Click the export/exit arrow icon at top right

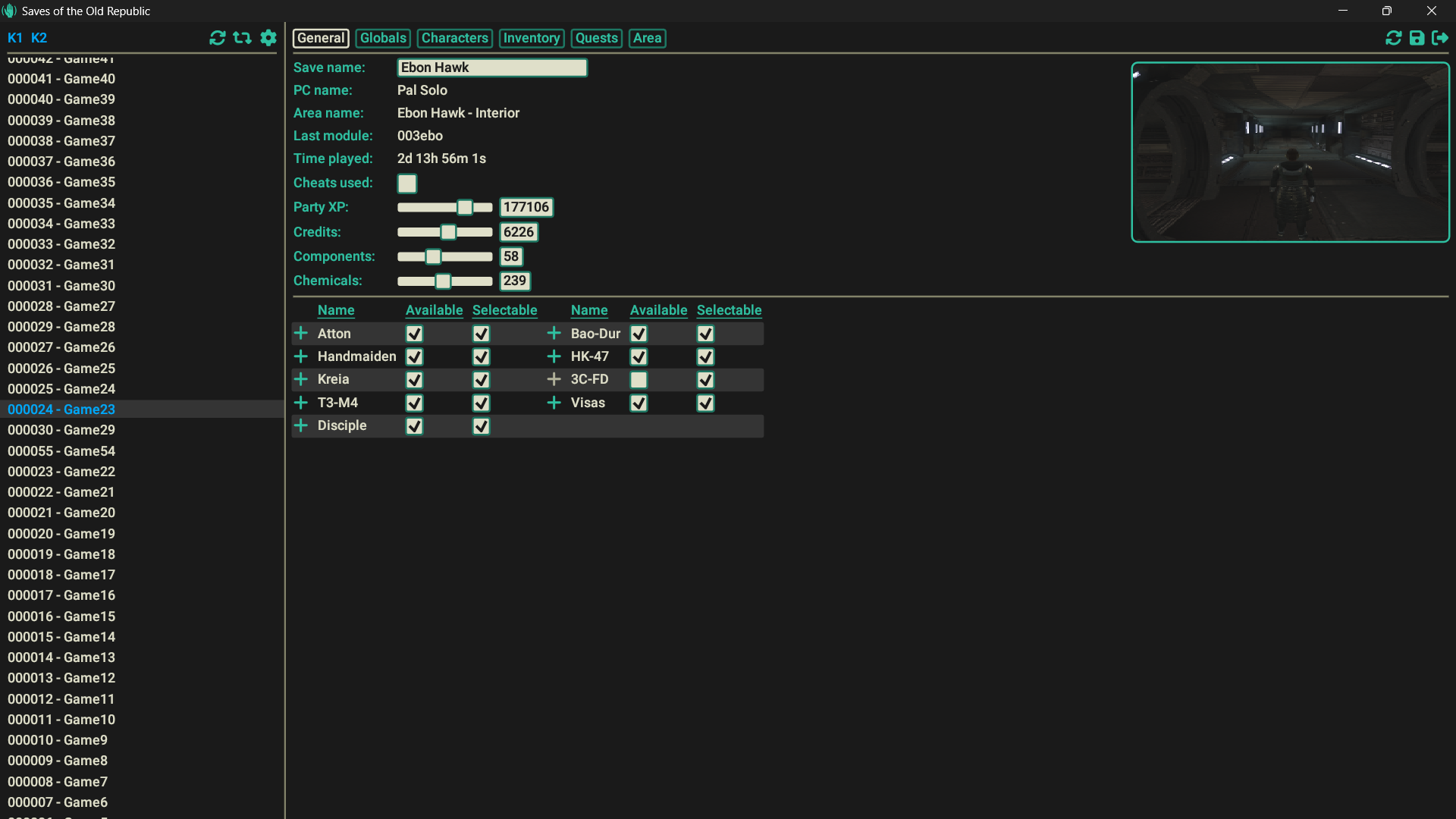[x=1440, y=38]
